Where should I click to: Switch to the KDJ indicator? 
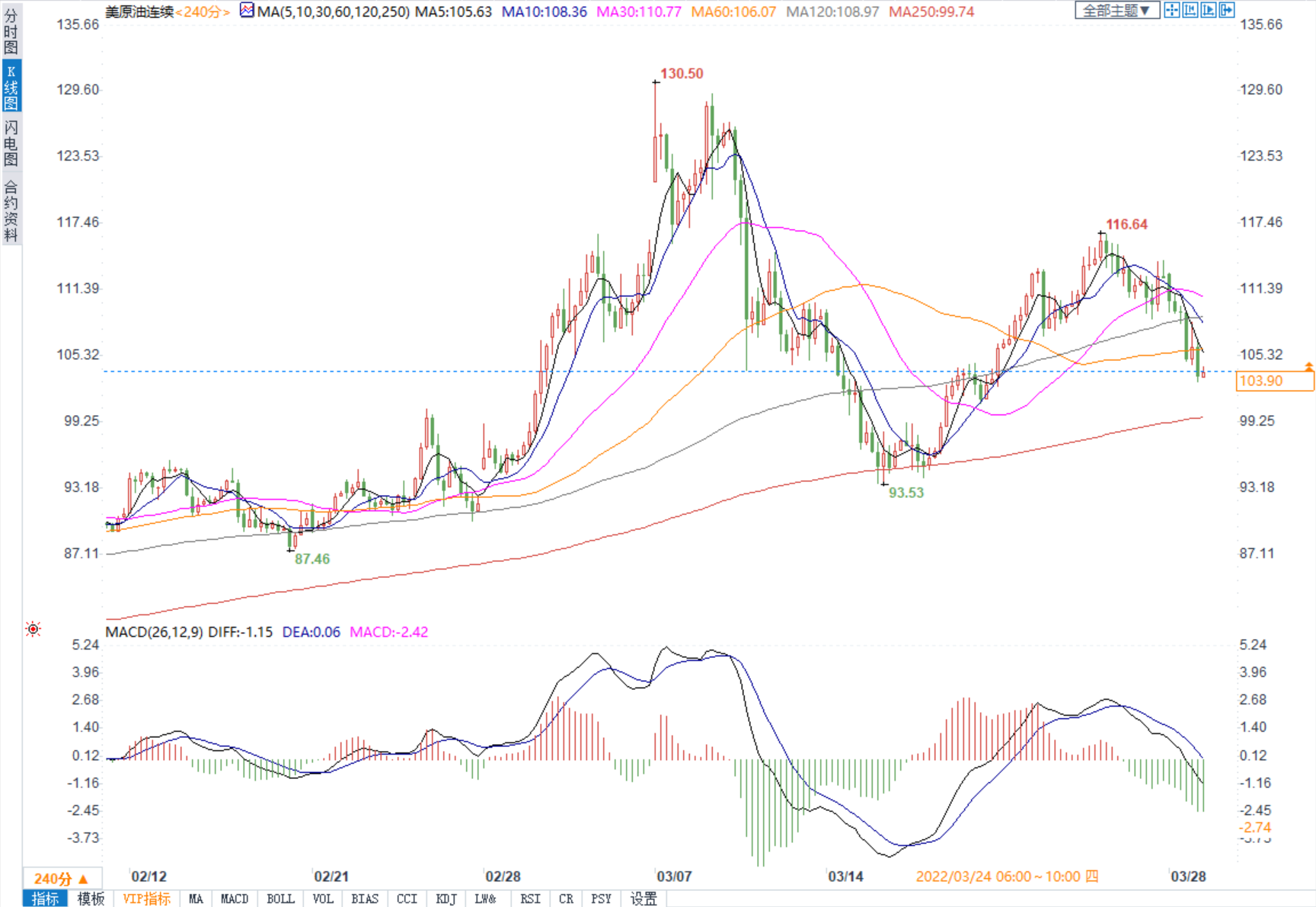click(x=446, y=899)
